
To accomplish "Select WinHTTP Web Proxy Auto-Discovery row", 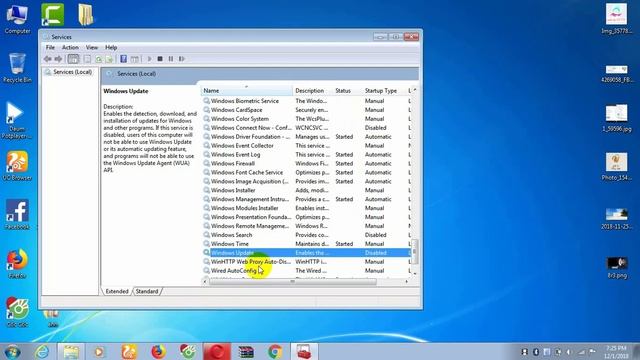I will tap(306, 262).
